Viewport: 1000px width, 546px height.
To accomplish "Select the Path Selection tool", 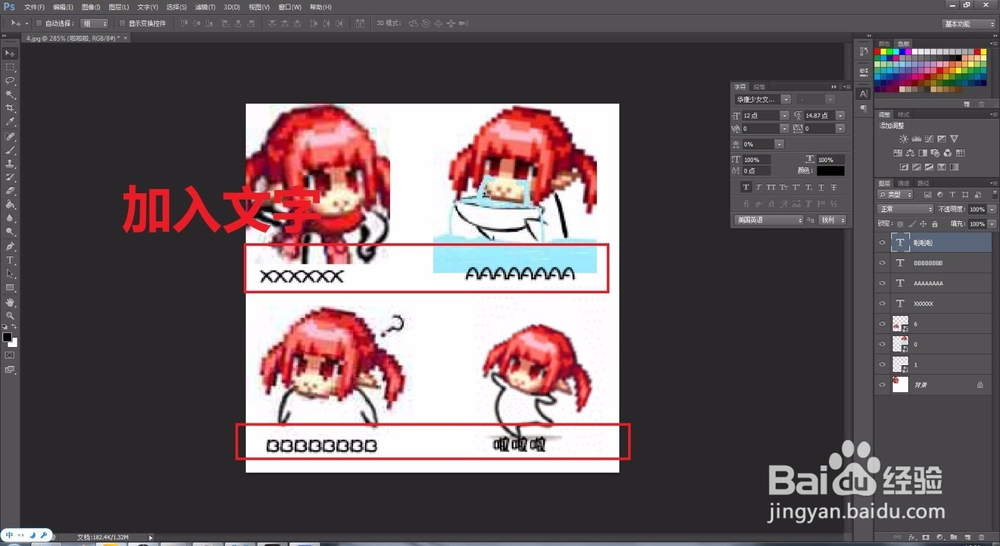I will [x=10, y=274].
